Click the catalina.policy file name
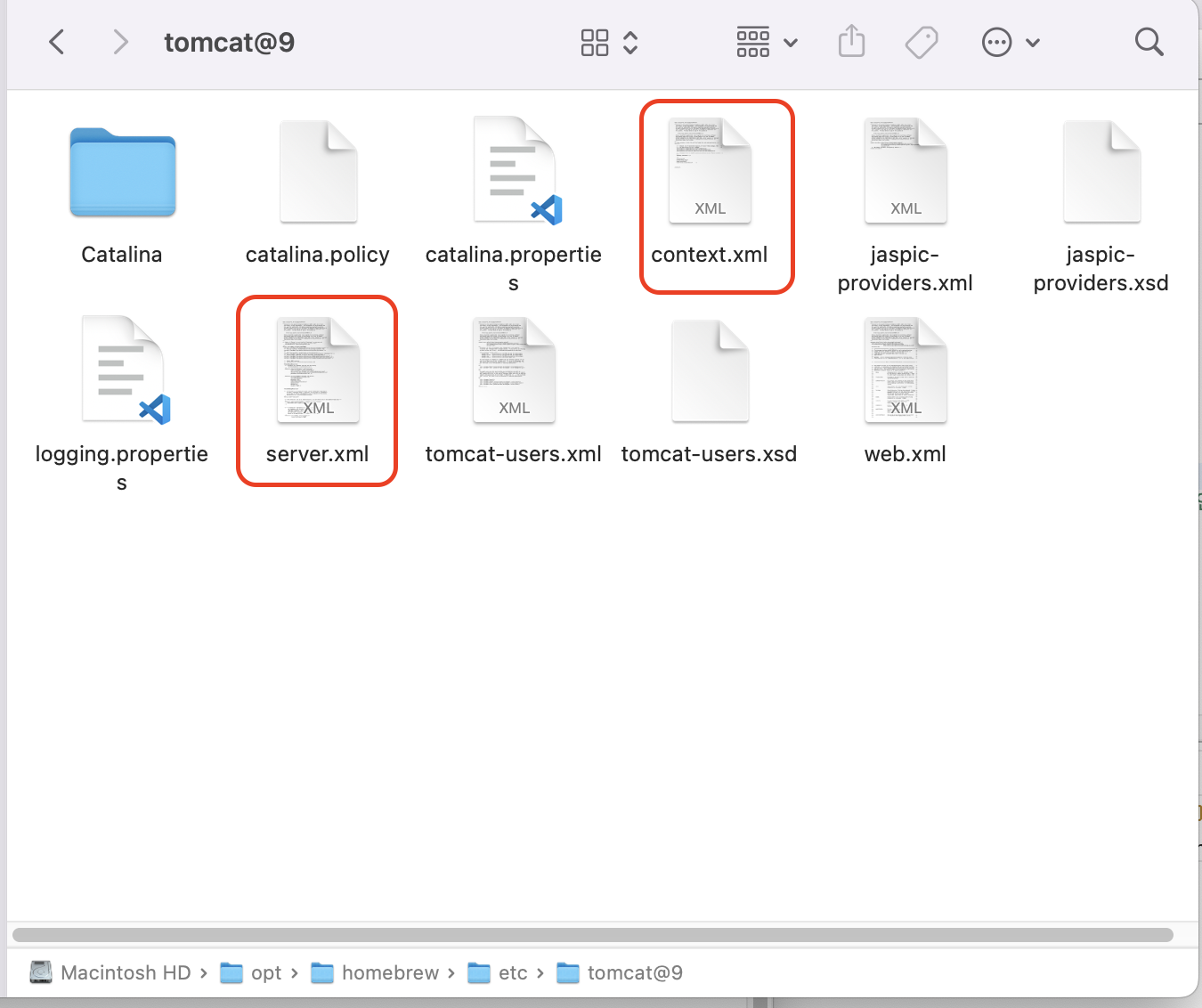 tap(318, 255)
